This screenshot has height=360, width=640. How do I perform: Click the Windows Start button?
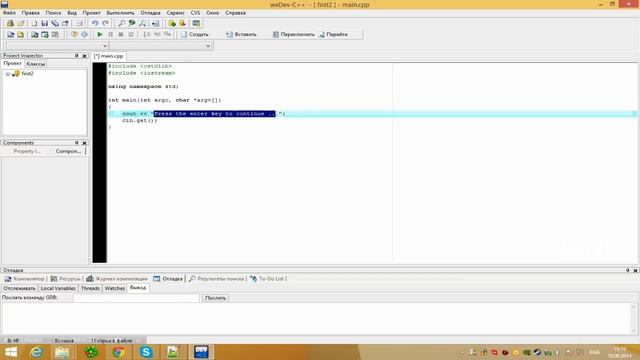pos(10,352)
